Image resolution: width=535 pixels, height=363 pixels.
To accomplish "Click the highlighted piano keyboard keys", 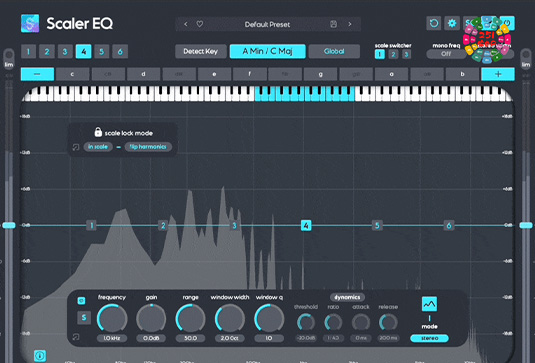I will coord(305,94).
